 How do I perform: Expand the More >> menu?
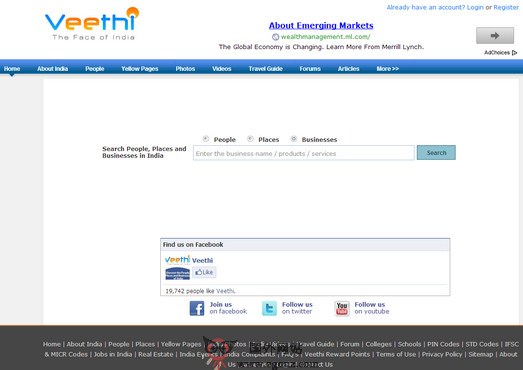click(388, 69)
